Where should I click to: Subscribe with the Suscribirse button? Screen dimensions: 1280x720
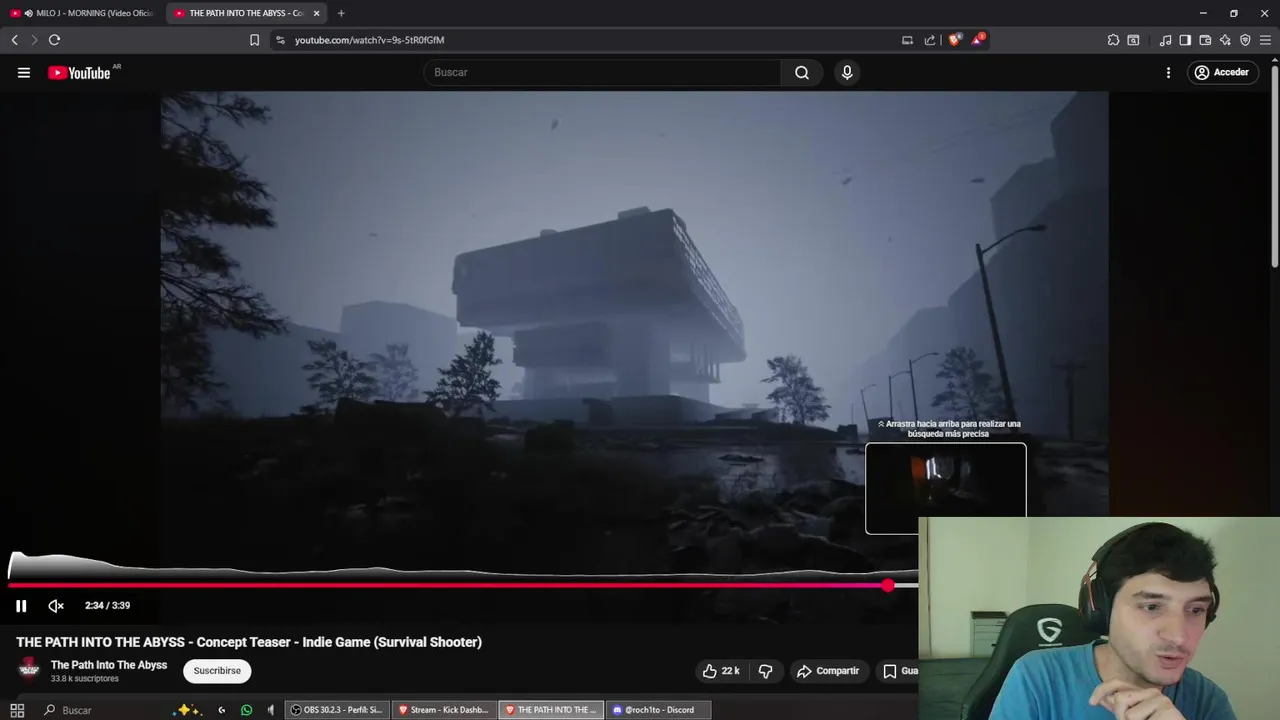click(217, 671)
